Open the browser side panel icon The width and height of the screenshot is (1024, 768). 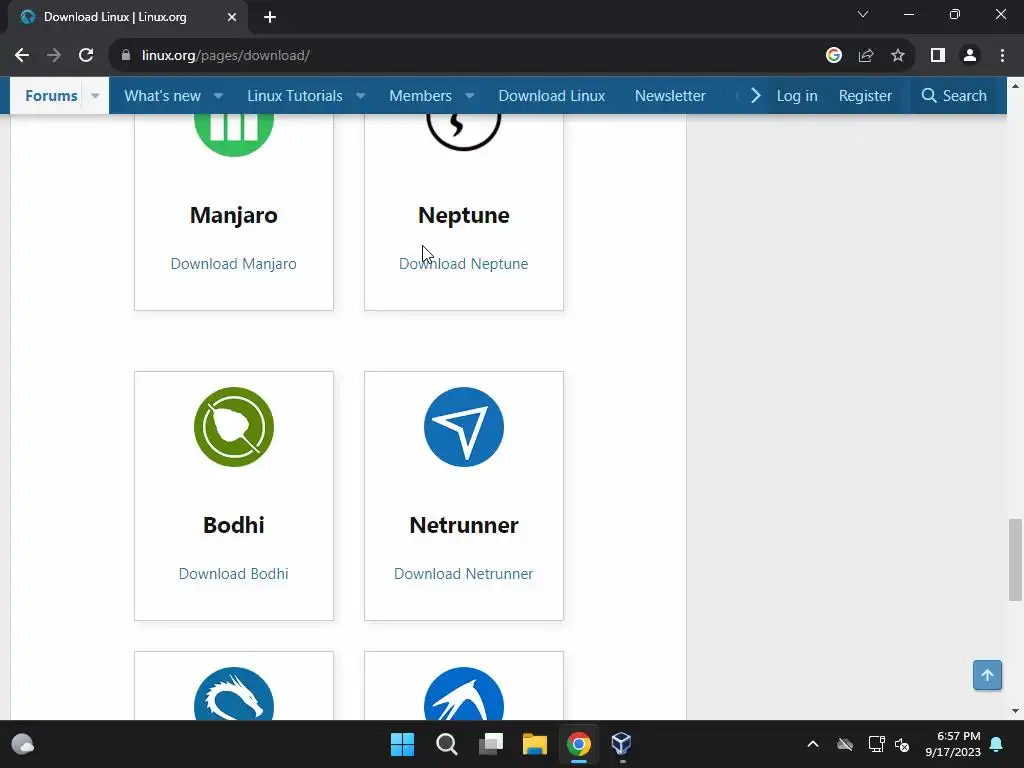pyautogui.click(x=938, y=56)
